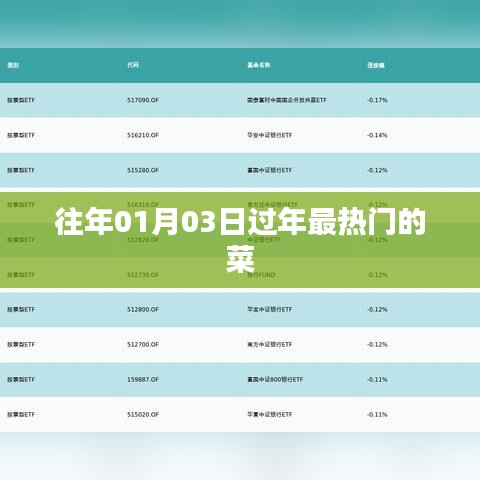Open the 国泰富时中国国企开放共赢ETF fund name
Screen dimensions: 480x480
(x=287, y=100)
